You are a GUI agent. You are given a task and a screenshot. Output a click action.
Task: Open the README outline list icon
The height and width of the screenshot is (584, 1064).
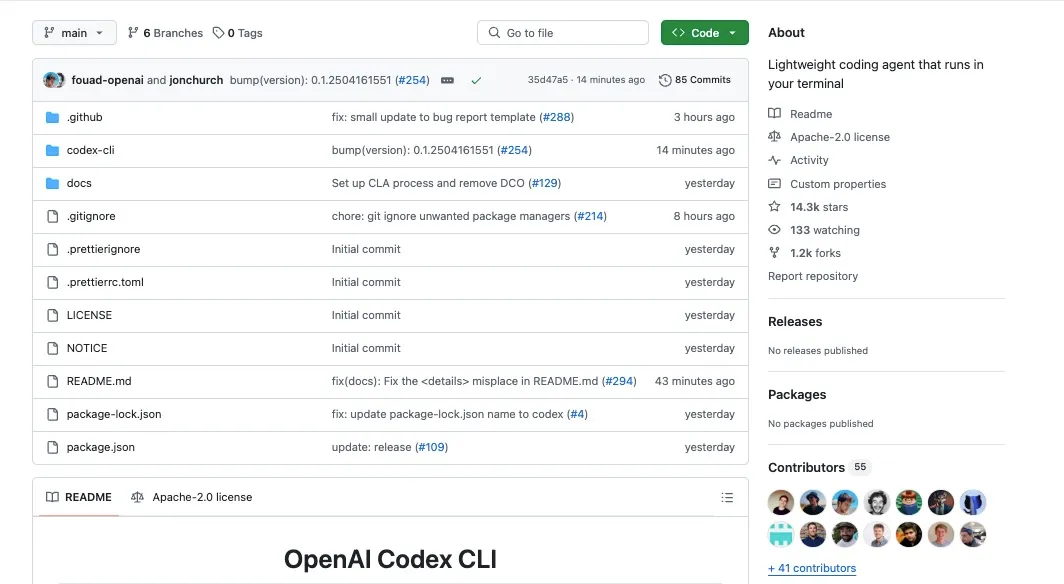point(727,497)
